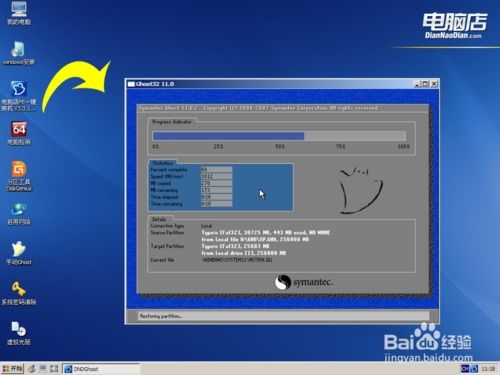
Task: Click the first quick launch taskbar icon
Action: (x=32, y=369)
